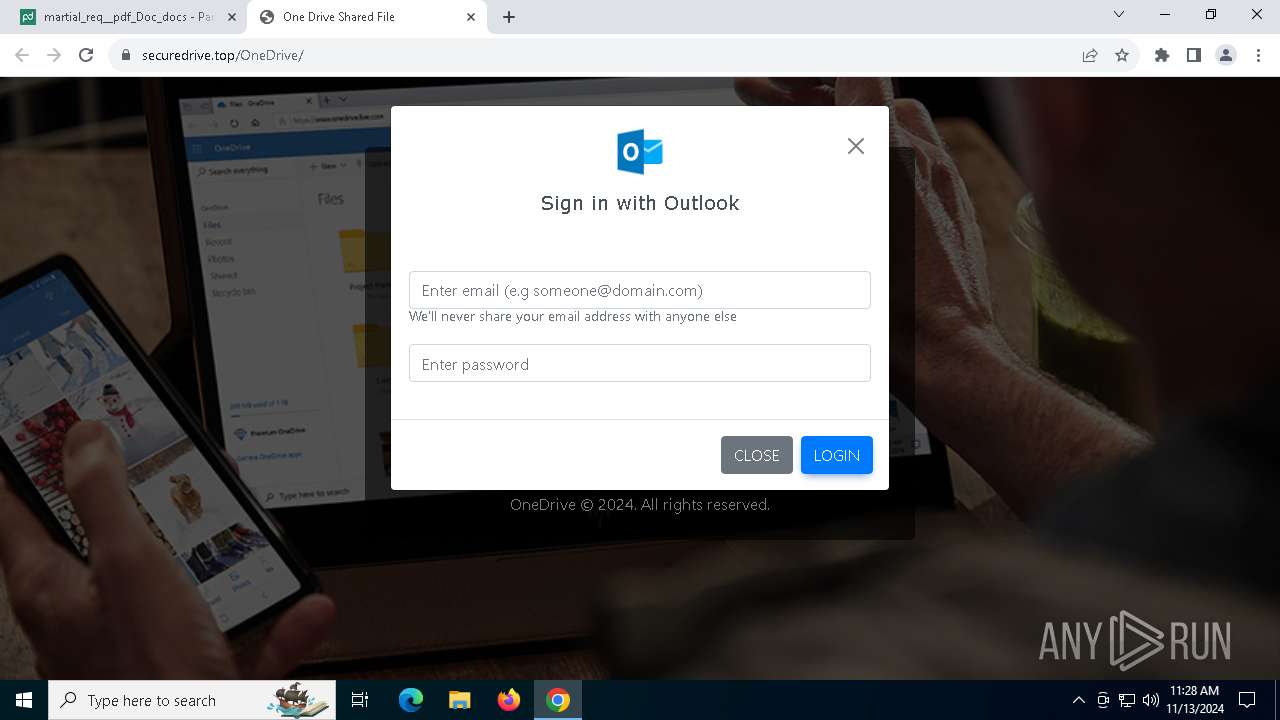Screen dimensions: 1280x720
Task: Open a new browser tab
Action: [509, 17]
